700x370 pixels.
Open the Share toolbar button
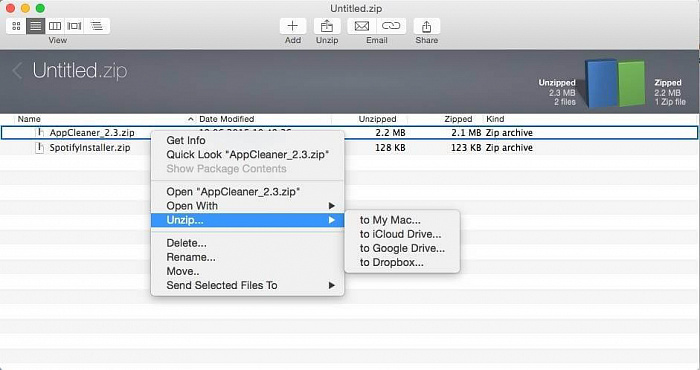click(x=426, y=26)
